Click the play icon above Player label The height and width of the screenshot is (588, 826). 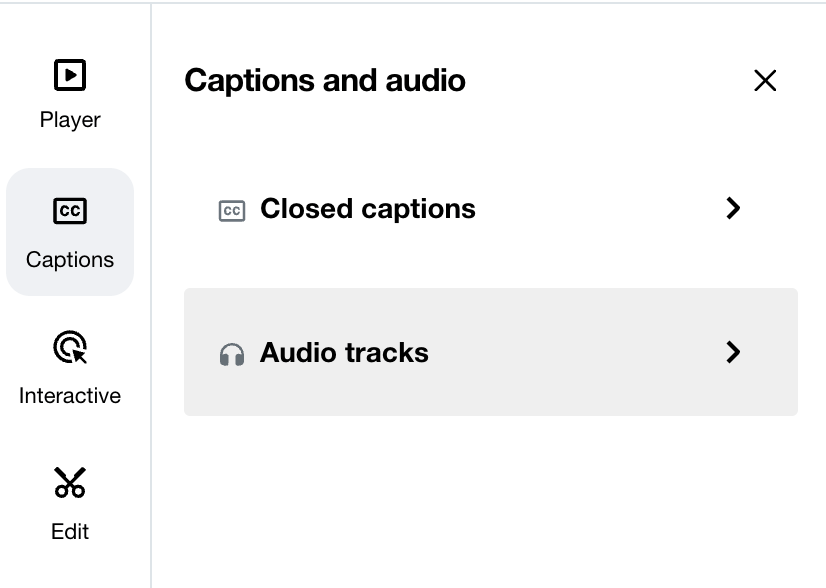click(70, 75)
